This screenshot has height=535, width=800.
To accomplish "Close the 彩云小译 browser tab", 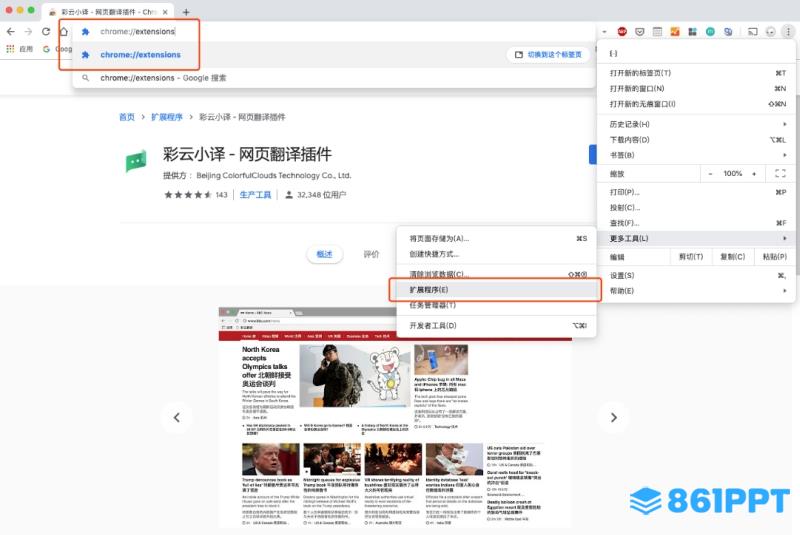I will tap(165, 12).
